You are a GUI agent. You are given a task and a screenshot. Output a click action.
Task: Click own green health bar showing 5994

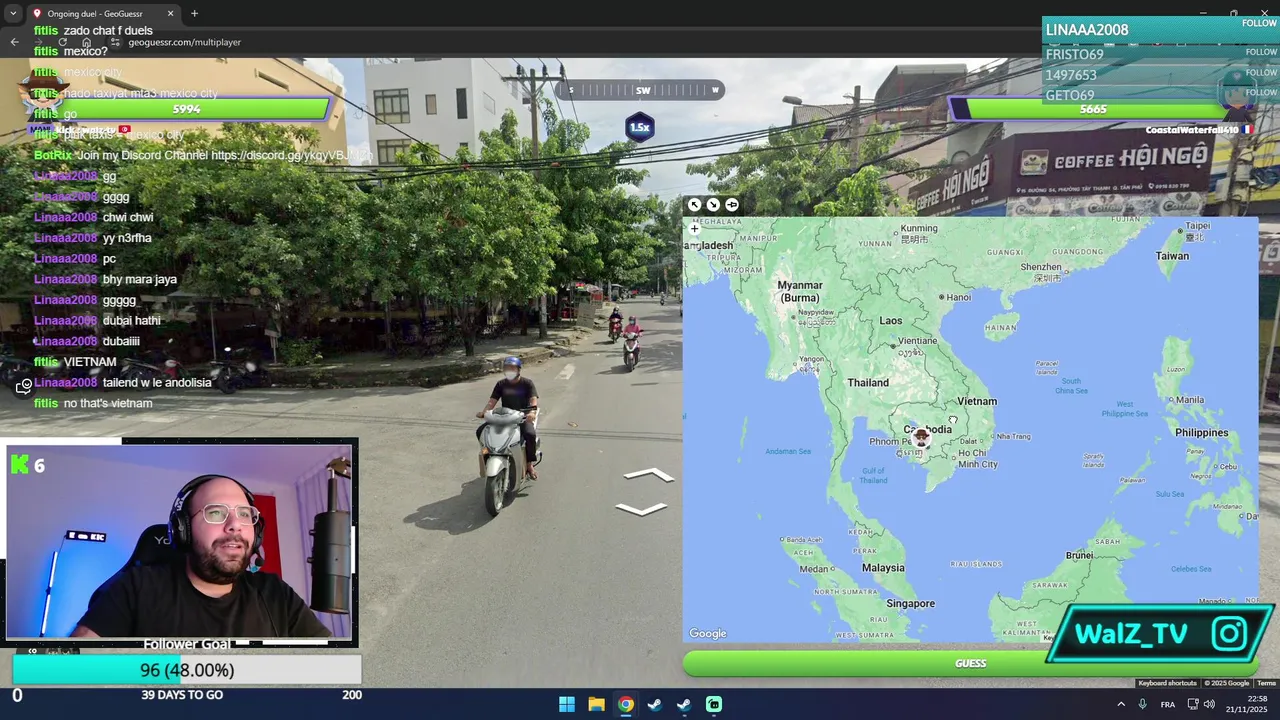[x=186, y=109]
